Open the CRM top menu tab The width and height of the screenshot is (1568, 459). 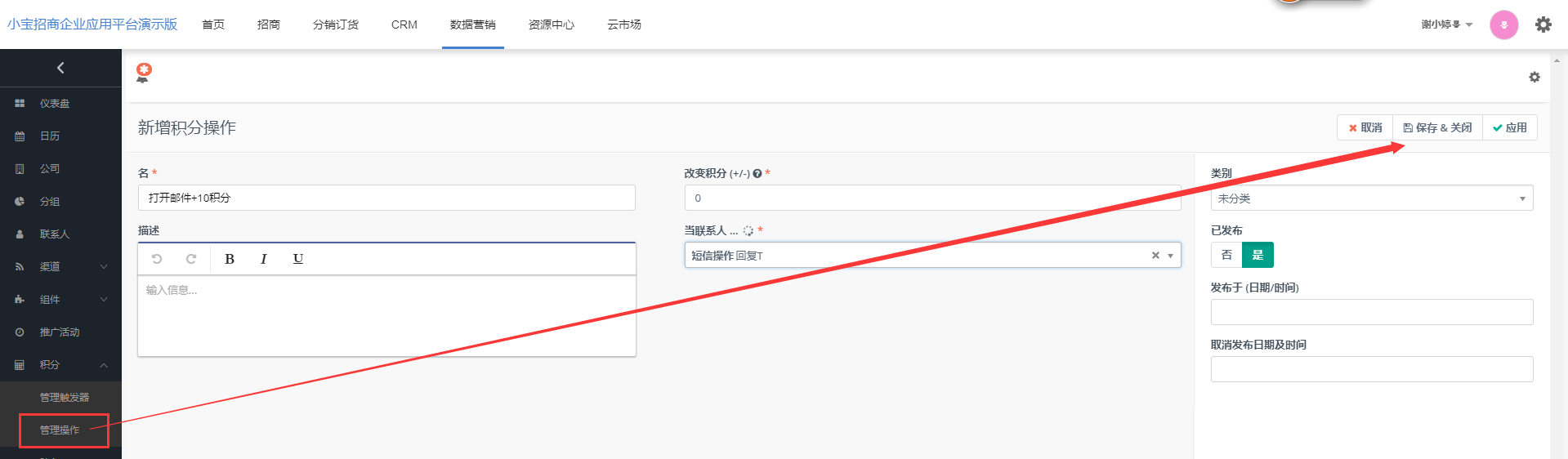pyautogui.click(x=404, y=25)
